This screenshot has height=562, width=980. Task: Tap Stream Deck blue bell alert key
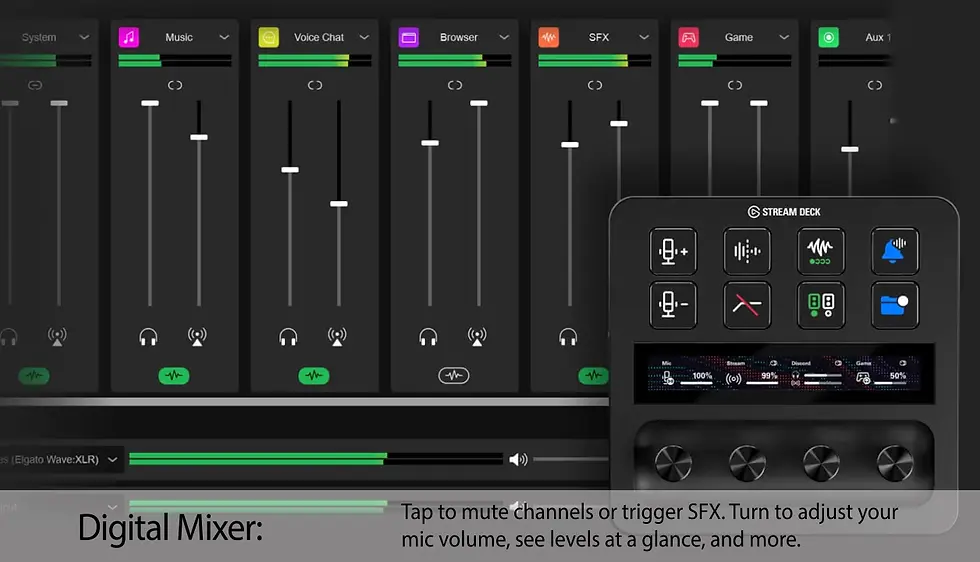click(x=895, y=251)
